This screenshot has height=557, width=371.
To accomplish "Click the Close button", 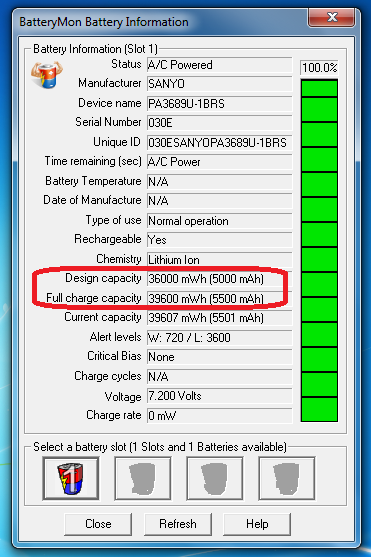I will pyautogui.click(x=98, y=524).
